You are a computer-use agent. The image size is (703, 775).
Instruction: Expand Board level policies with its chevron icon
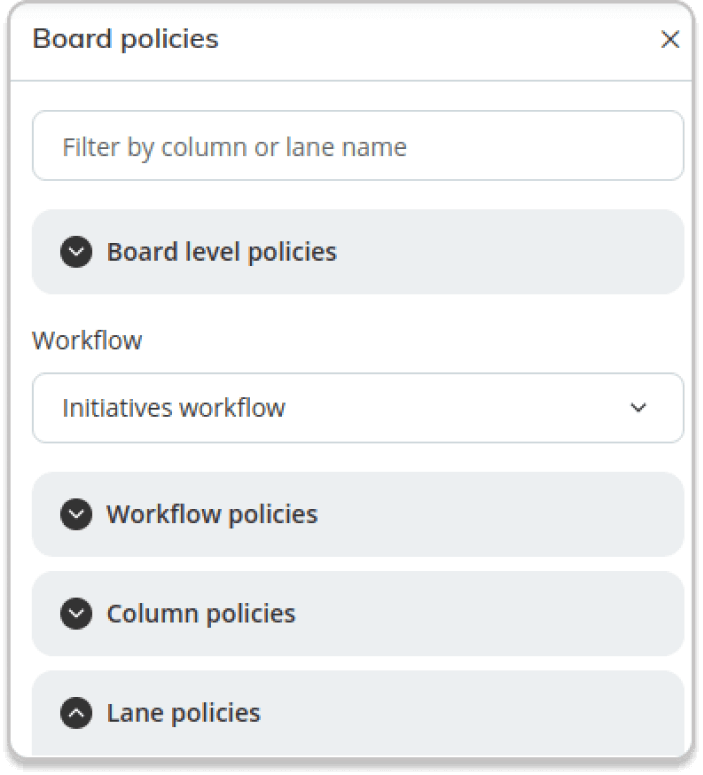76,252
